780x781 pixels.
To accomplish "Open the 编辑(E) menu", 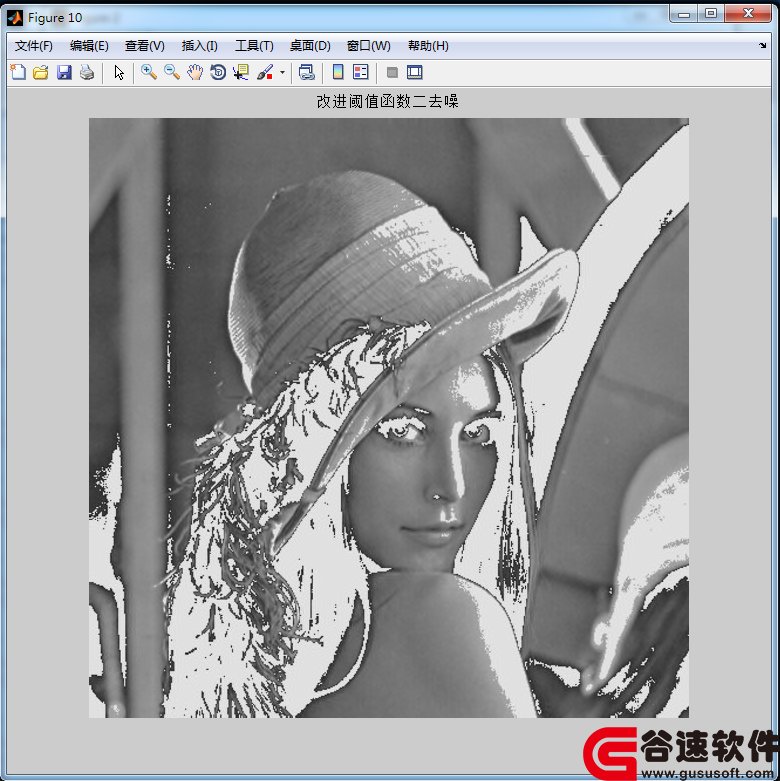I will 89,46.
